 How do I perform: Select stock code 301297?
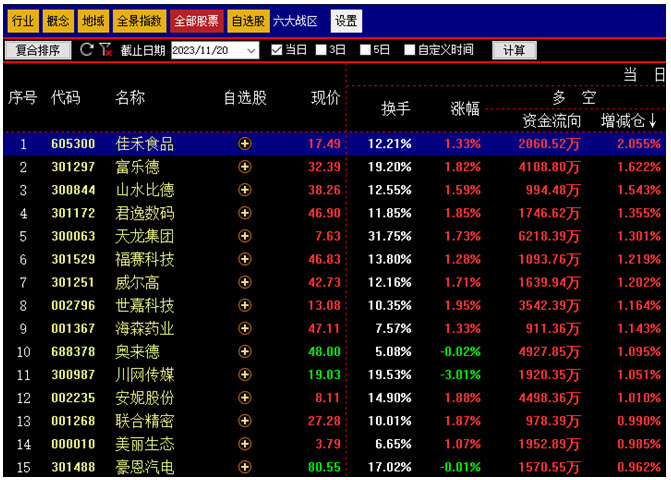pyautogui.click(x=73, y=167)
